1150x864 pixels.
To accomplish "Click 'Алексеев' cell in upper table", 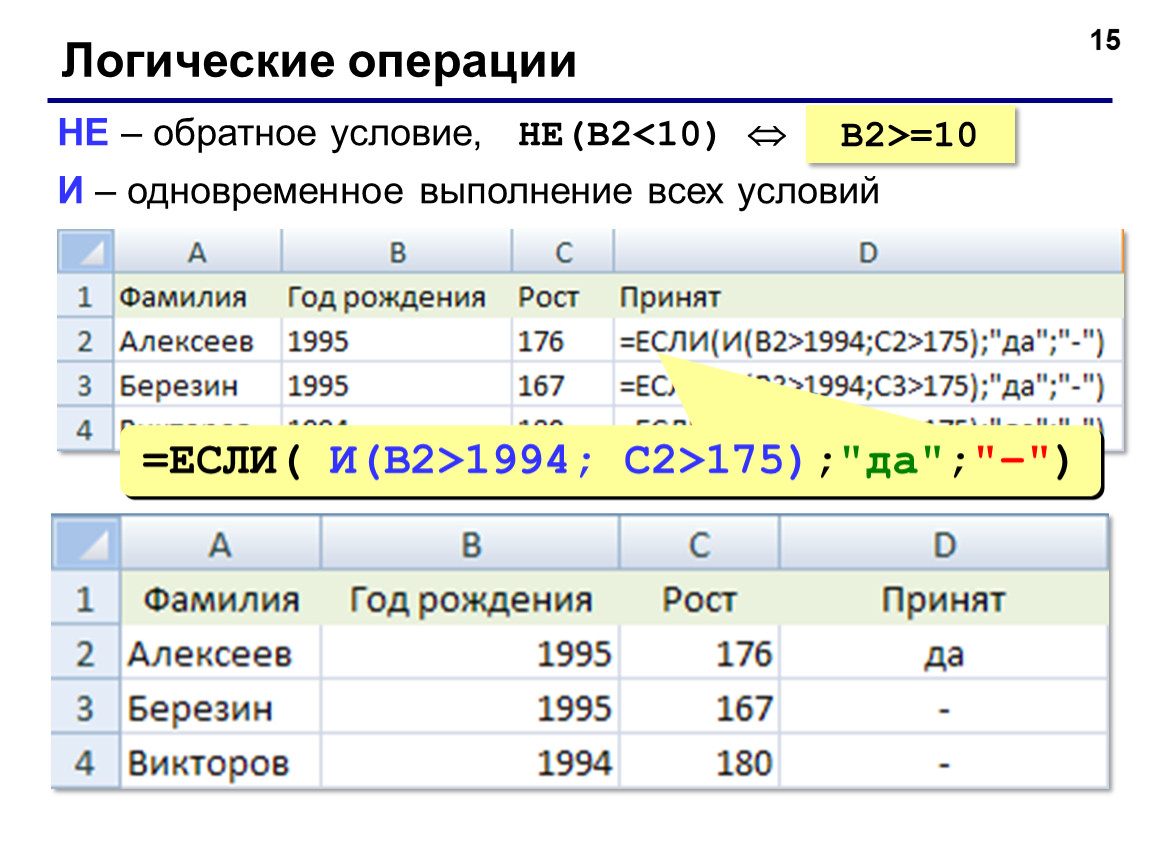I will [x=197, y=341].
